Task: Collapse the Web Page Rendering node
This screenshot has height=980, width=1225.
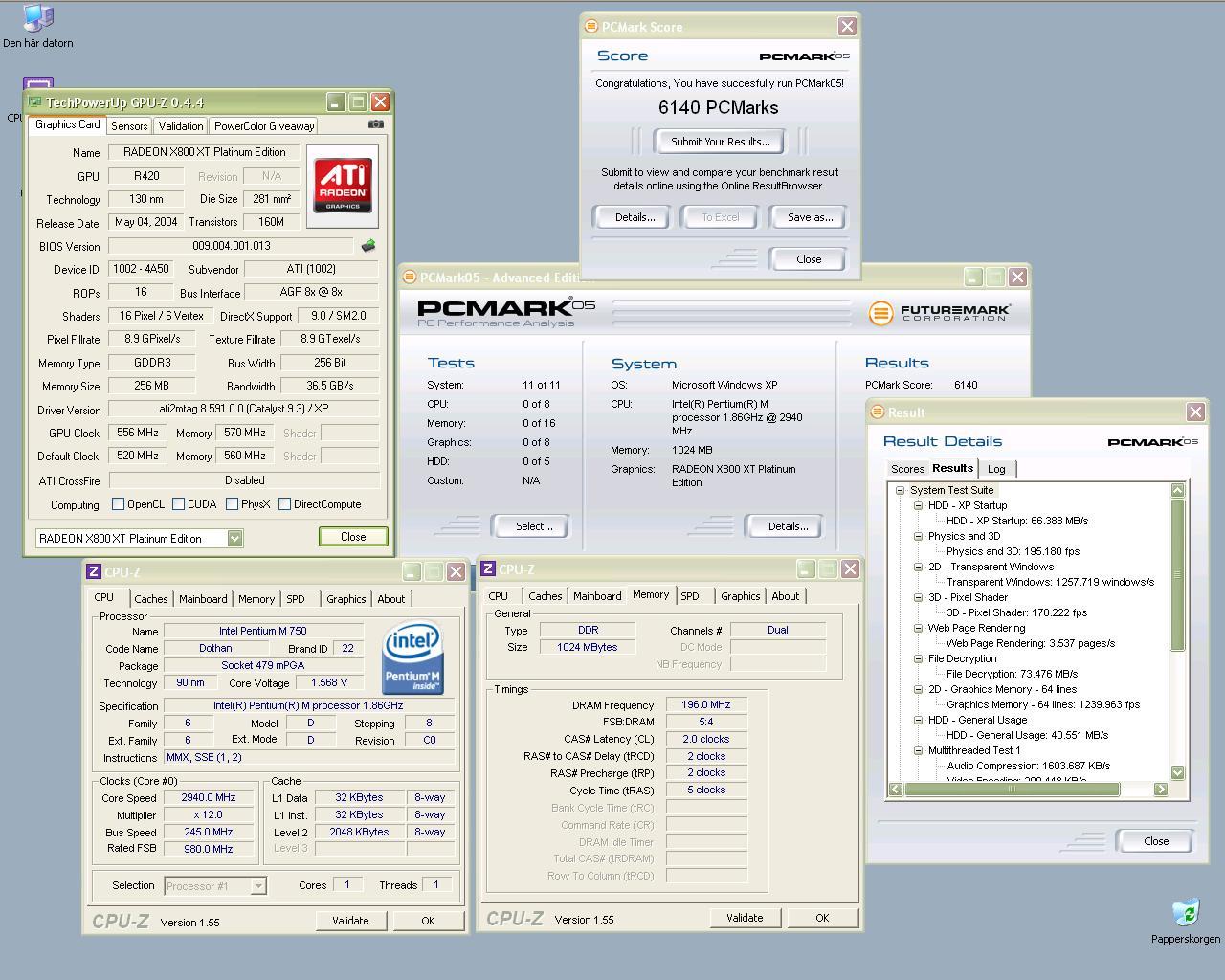Action: pos(917,628)
